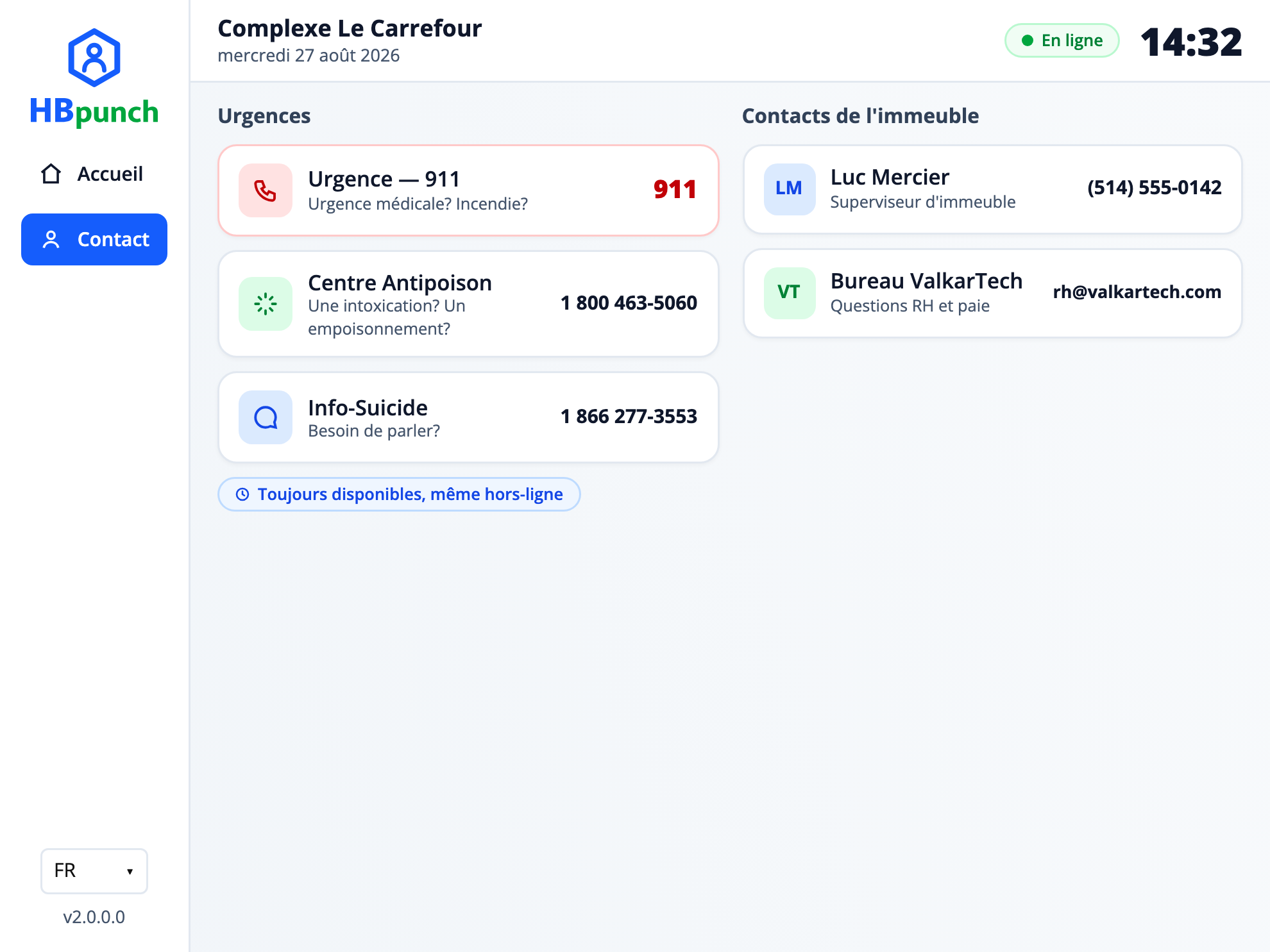
Task: Open the FR language dropdown
Action: click(x=94, y=871)
